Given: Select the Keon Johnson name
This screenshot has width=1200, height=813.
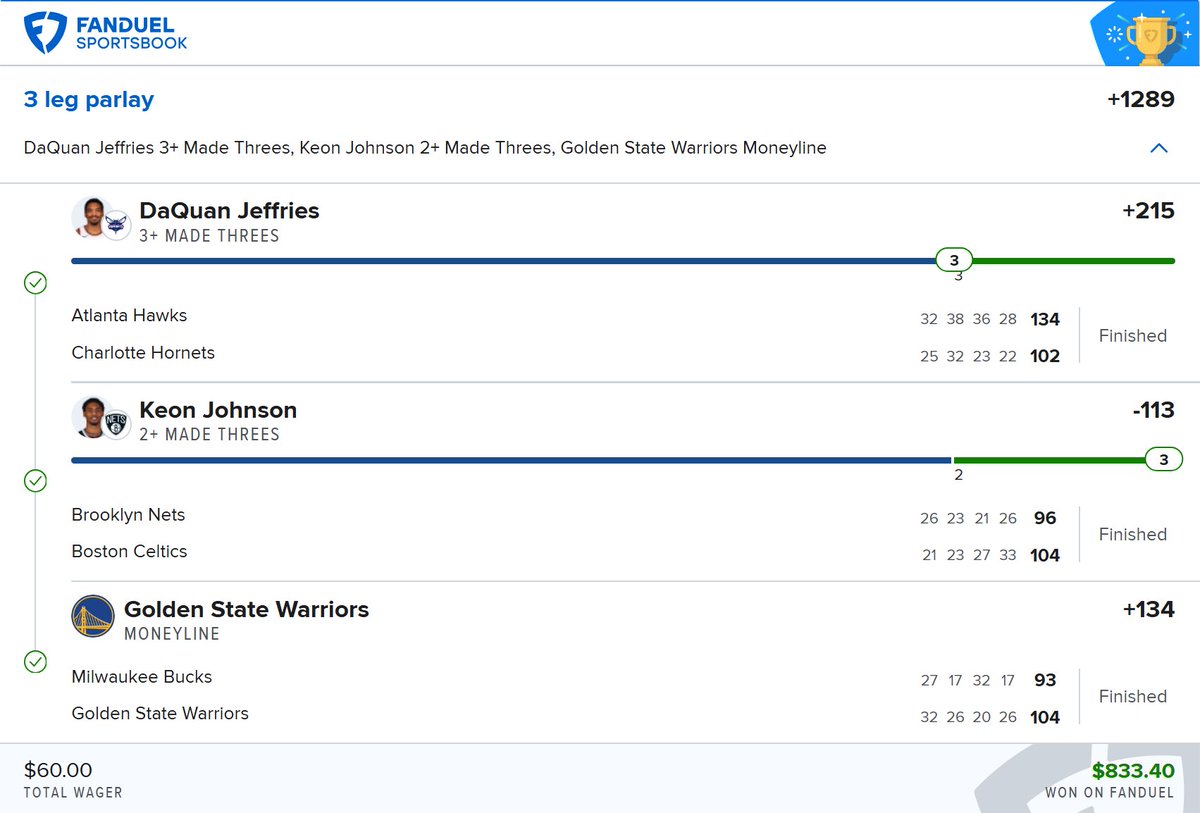Looking at the screenshot, I should 218,410.
